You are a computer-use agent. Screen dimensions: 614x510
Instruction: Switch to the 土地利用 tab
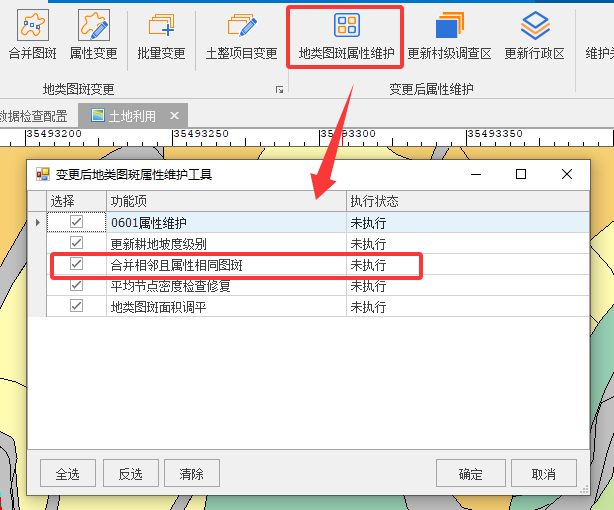130,116
